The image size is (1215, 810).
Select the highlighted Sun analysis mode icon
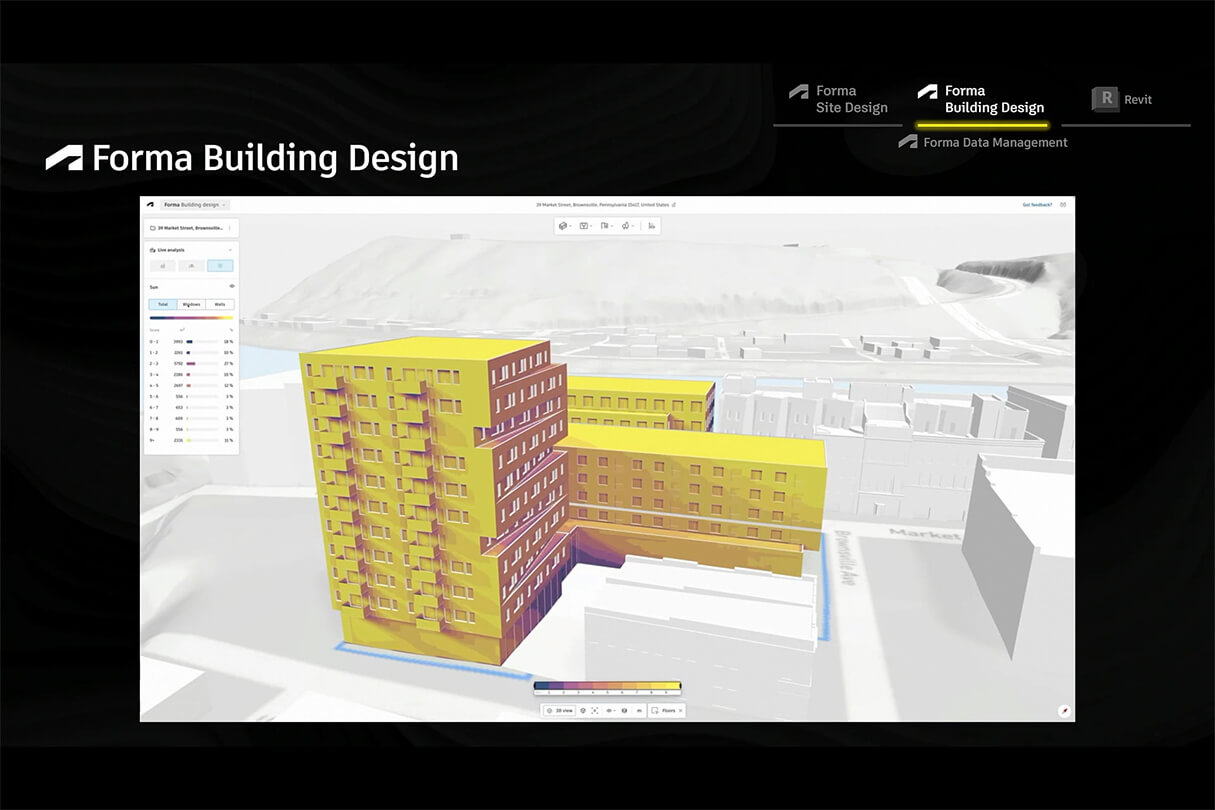coord(220,266)
